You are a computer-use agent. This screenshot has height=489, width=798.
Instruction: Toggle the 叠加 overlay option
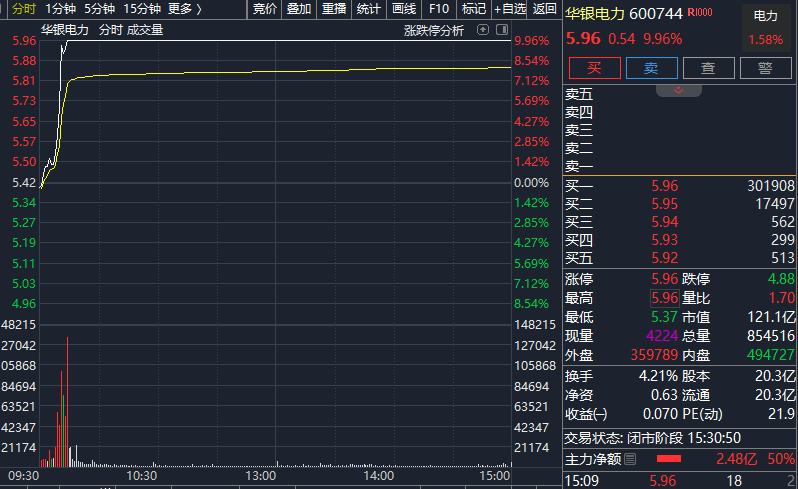tap(299, 9)
